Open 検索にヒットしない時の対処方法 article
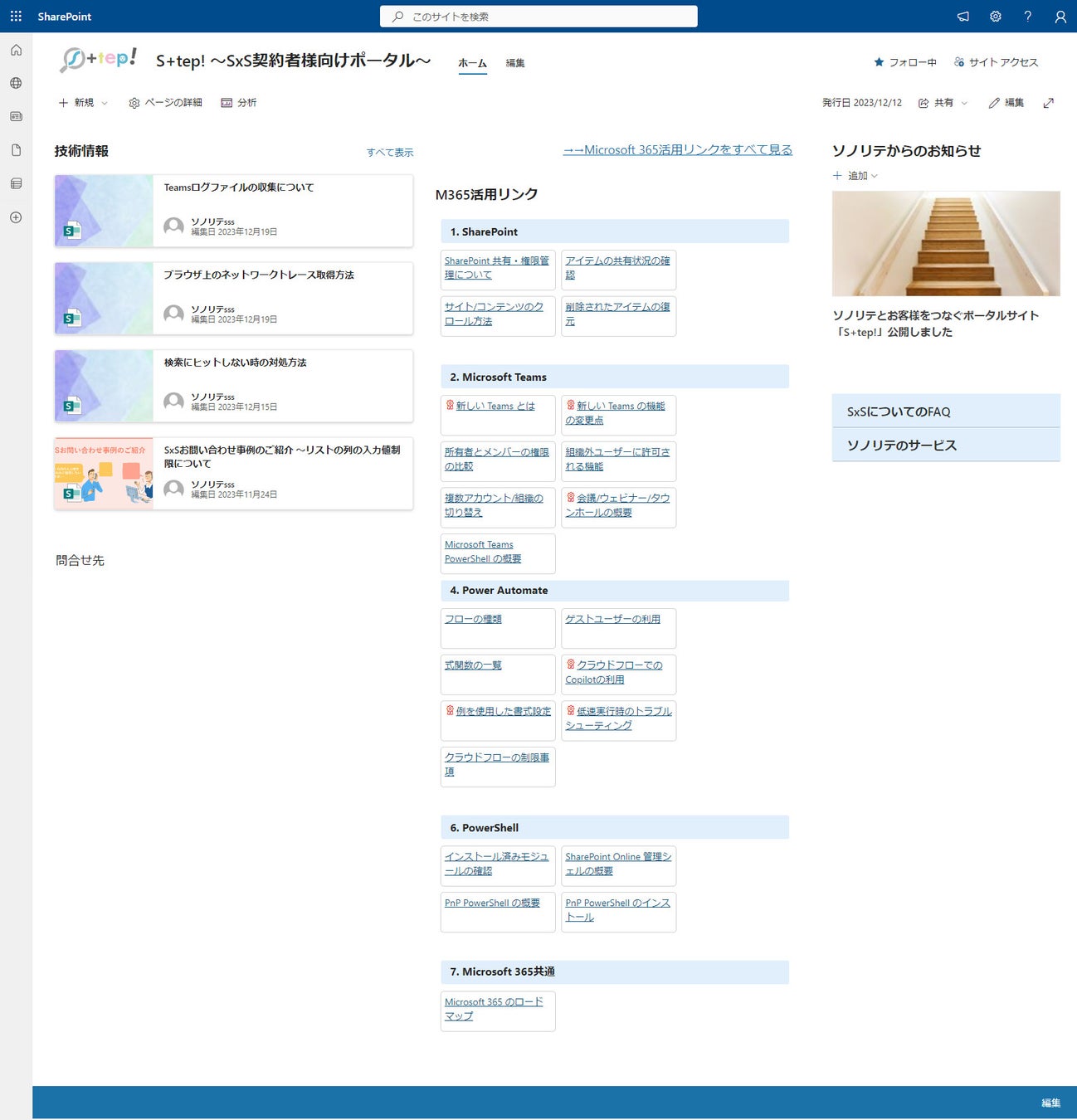Image resolution: width=1077 pixels, height=1120 pixels. click(x=235, y=363)
